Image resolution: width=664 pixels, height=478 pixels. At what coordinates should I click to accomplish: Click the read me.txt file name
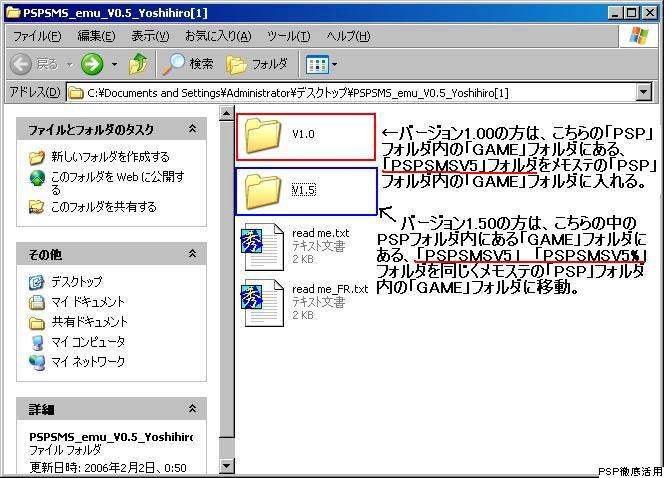point(321,233)
